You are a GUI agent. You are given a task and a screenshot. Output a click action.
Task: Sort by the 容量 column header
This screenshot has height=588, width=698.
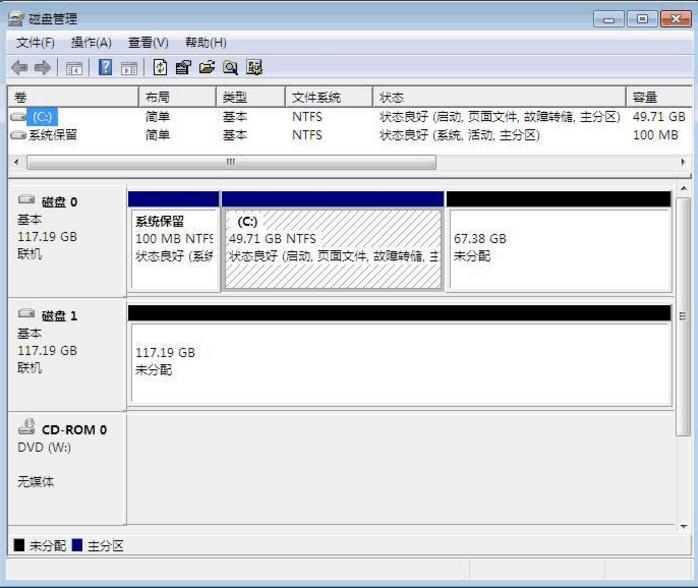(659, 97)
